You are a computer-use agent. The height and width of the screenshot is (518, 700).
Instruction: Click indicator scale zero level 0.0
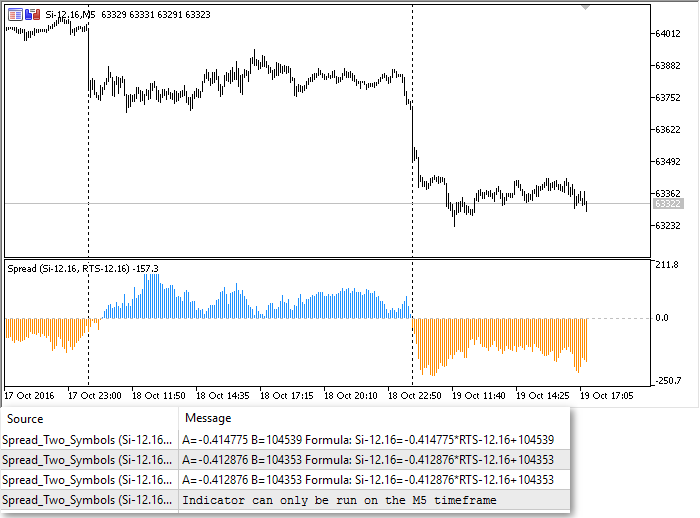(662, 318)
